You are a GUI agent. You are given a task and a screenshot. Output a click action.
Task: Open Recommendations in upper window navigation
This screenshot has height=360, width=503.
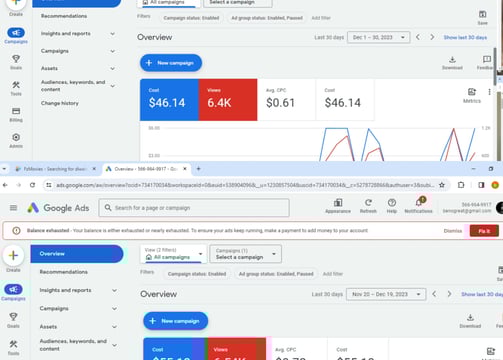click(64, 16)
